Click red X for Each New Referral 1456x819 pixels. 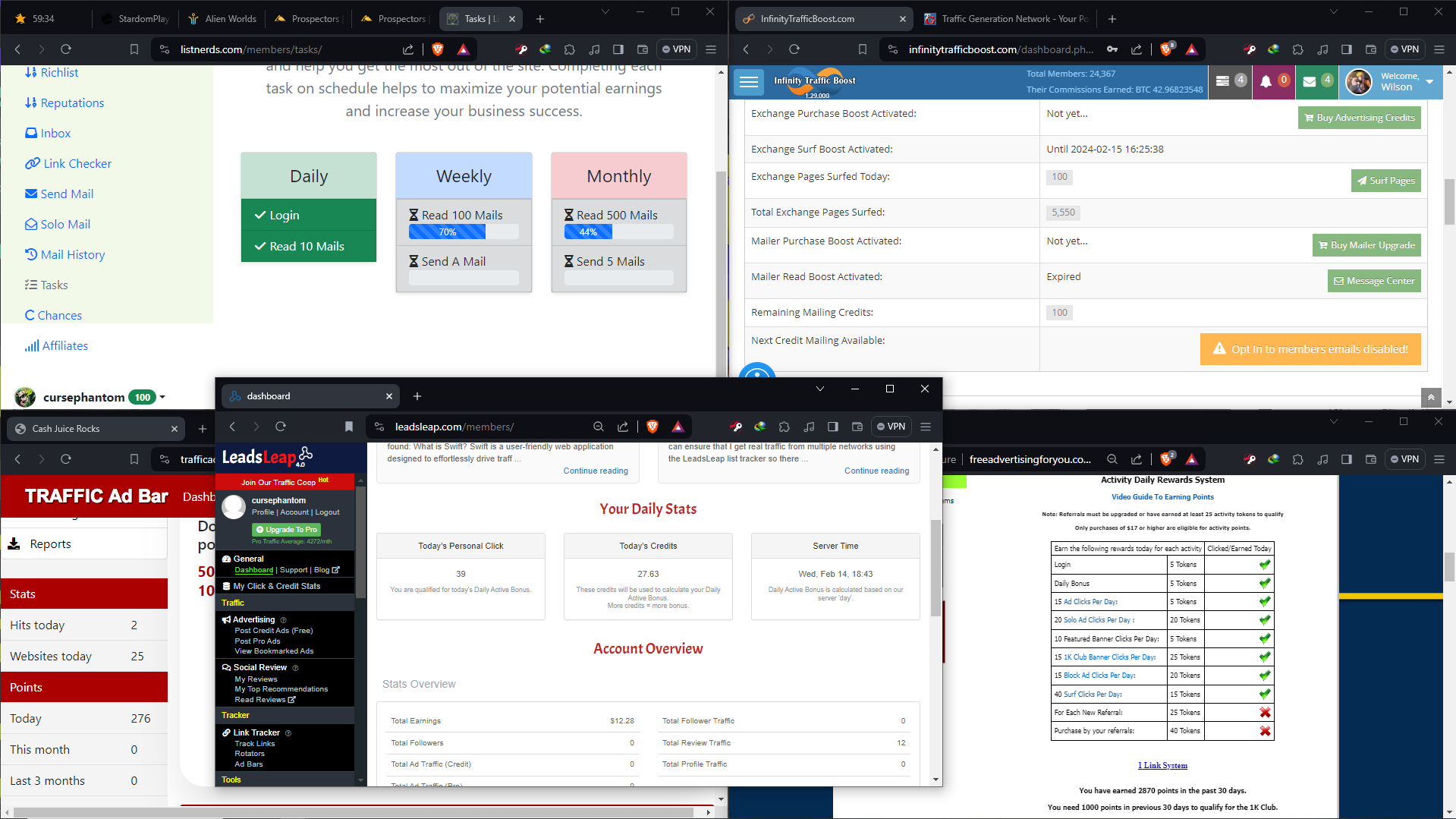[x=1264, y=713]
